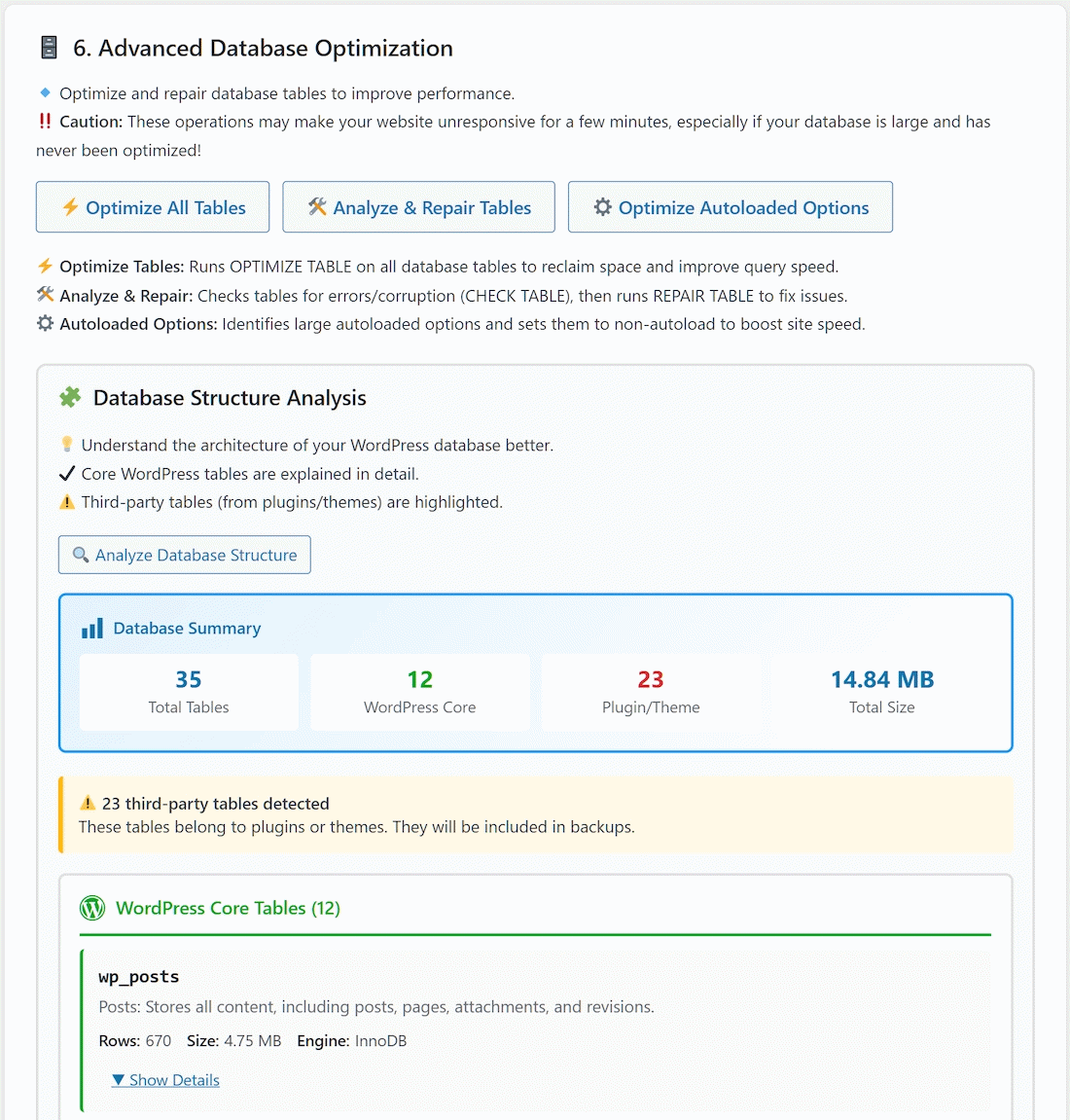
Task: Click the hammer-wrench icon in Analyze & Repair Tables
Action: 317,207
